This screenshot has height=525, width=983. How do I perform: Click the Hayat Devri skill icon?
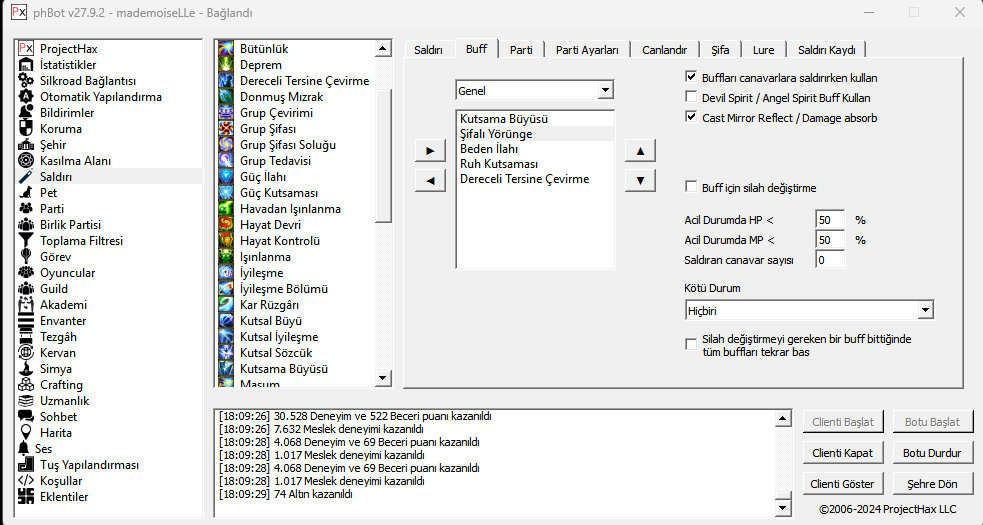[227, 225]
